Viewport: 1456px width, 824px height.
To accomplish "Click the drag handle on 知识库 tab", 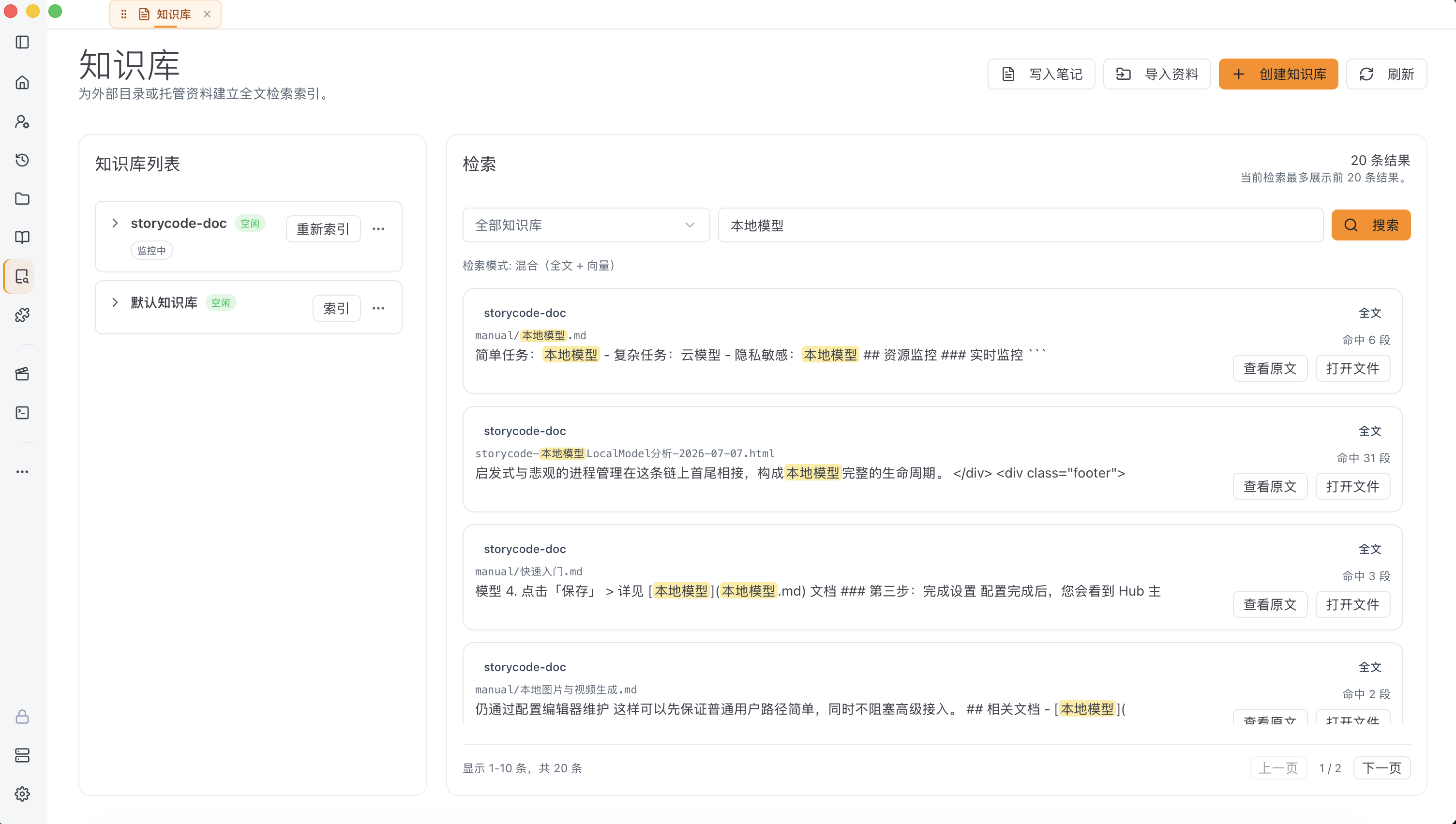I will click(x=123, y=14).
